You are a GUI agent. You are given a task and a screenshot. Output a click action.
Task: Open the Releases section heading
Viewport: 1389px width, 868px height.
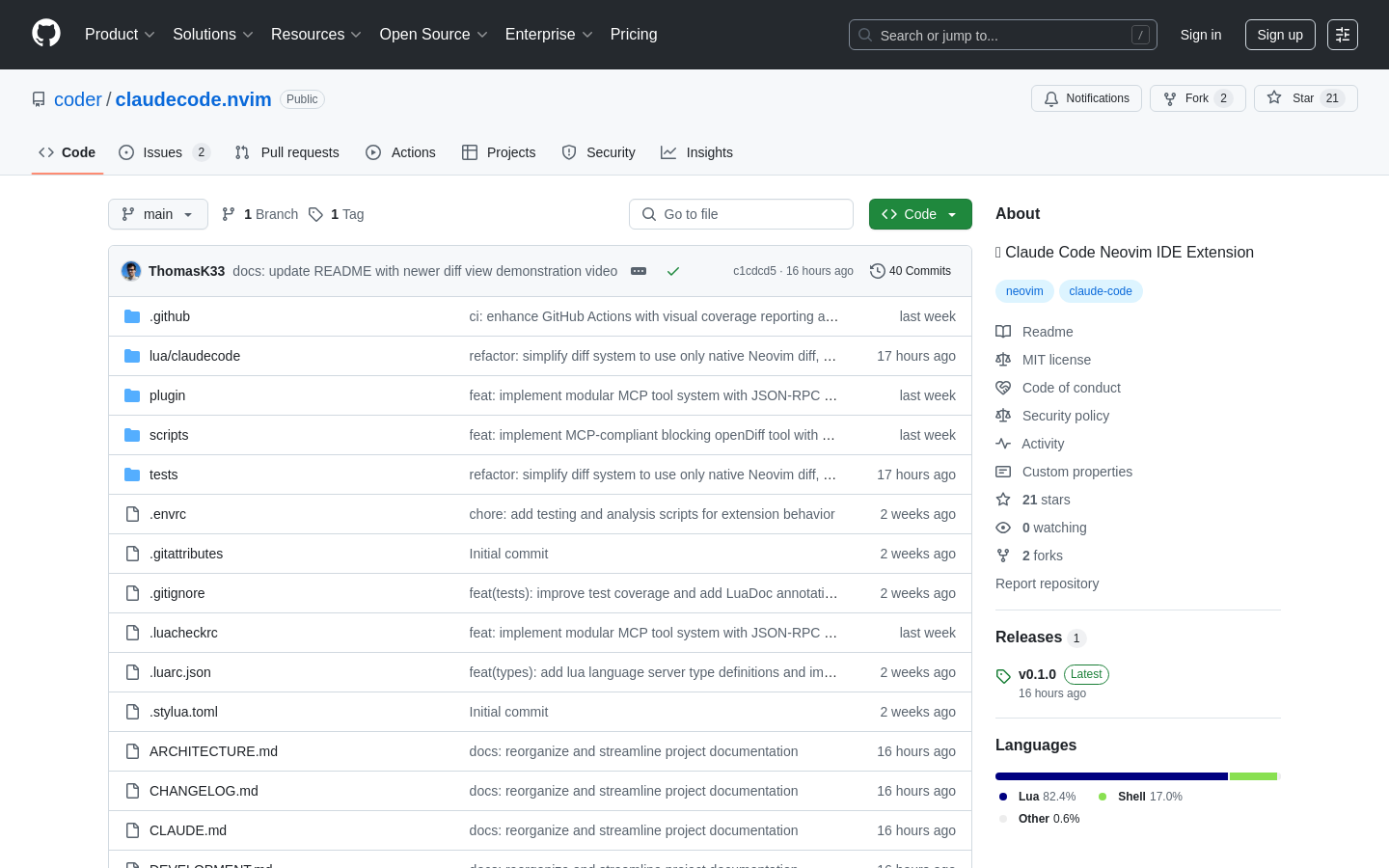coord(1028,637)
